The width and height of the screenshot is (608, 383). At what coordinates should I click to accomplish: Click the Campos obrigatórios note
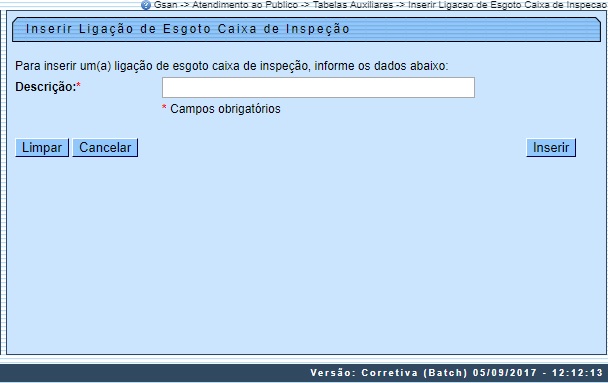point(221,109)
